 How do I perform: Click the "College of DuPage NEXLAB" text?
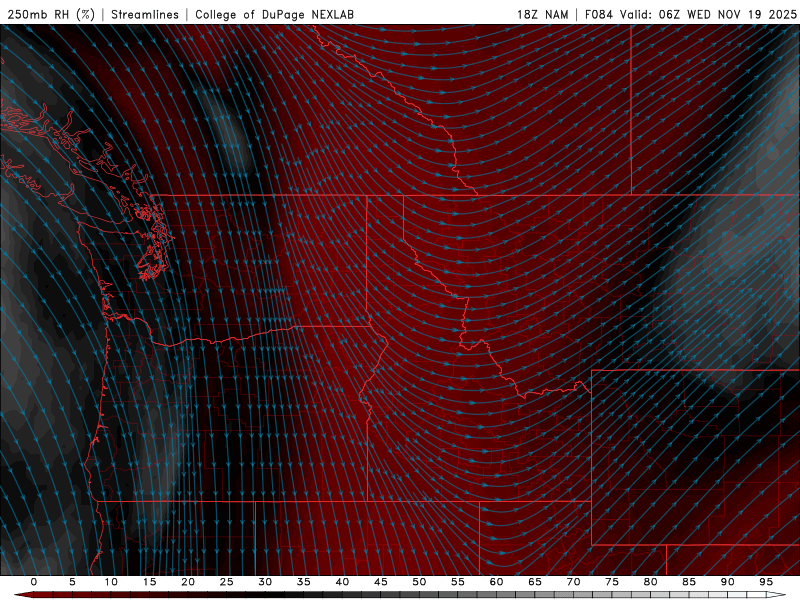point(274,14)
